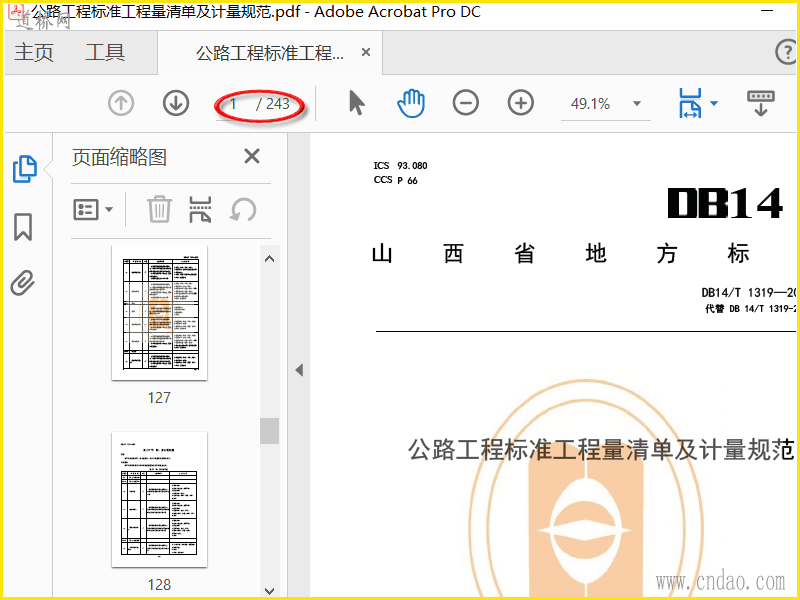Click the / 243 total pages text
This screenshot has width=800, height=600.
[x=273, y=104]
